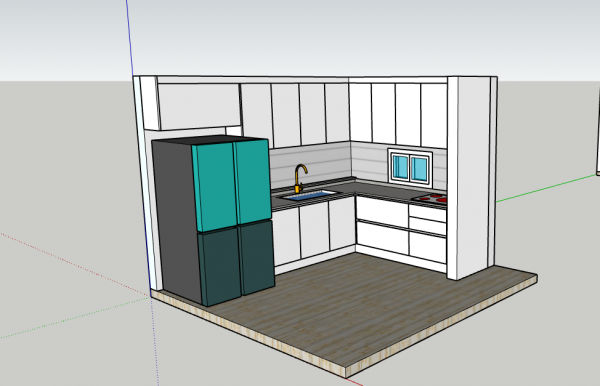Click the lower-right dark refrigerator door
Screen dimensions: 600x386
(x=256, y=257)
